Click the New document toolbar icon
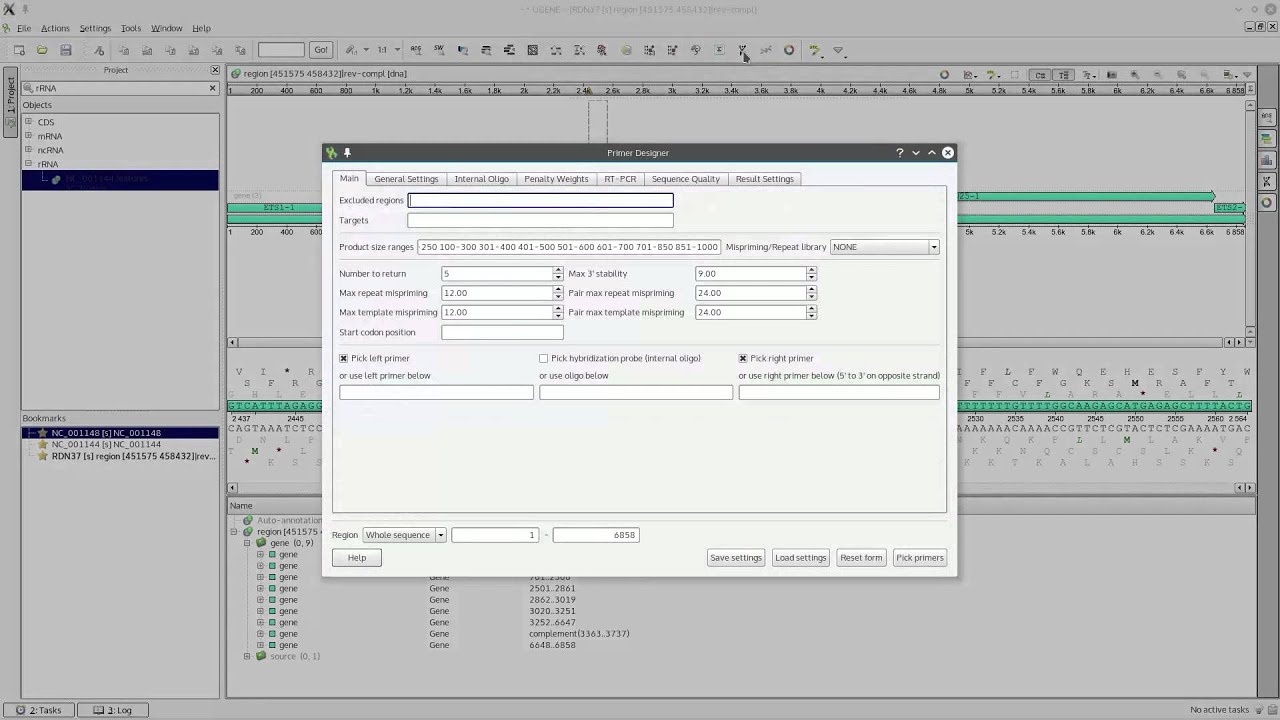Image resolution: width=1280 pixels, height=720 pixels. pyautogui.click(x=19, y=50)
